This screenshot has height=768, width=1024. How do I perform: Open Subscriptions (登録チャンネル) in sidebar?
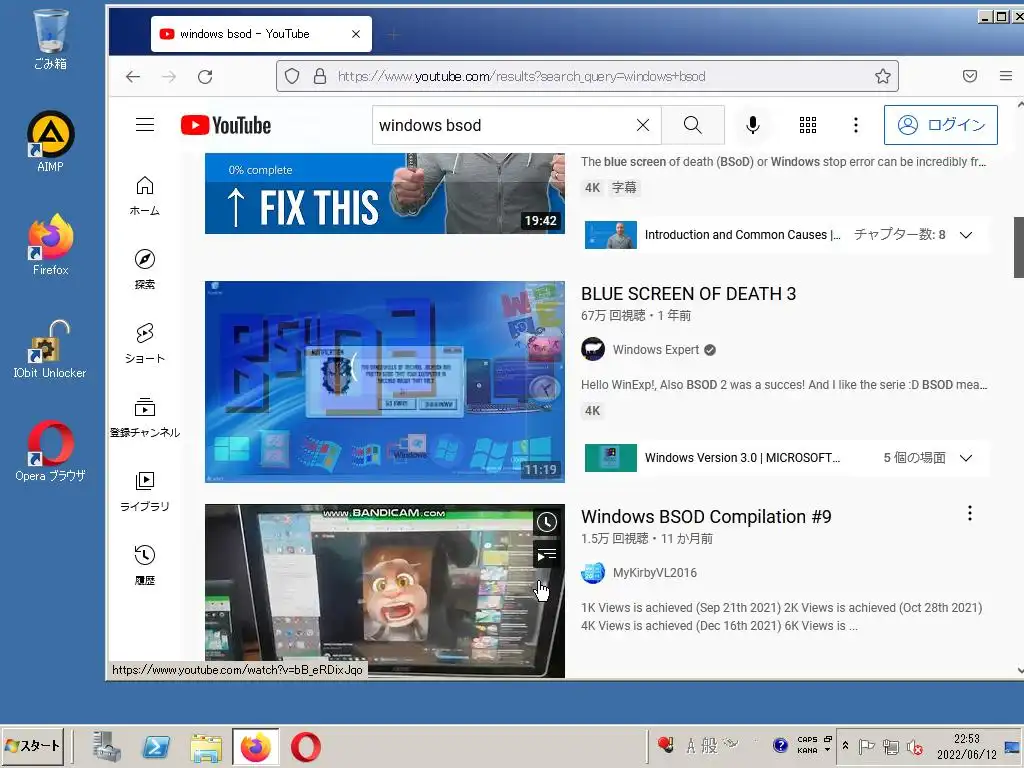click(144, 417)
